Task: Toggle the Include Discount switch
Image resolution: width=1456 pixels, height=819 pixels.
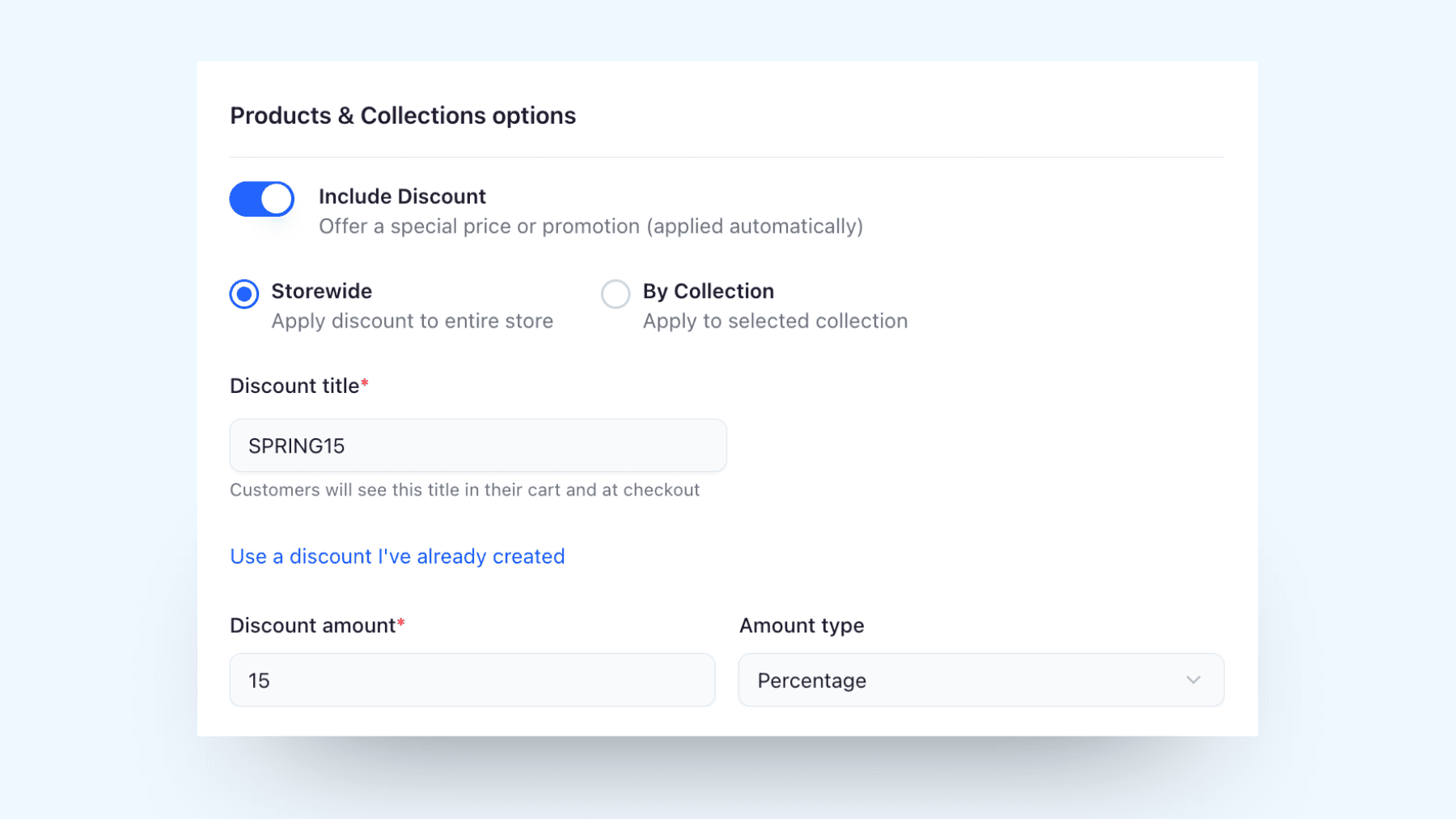Action: pos(261,199)
